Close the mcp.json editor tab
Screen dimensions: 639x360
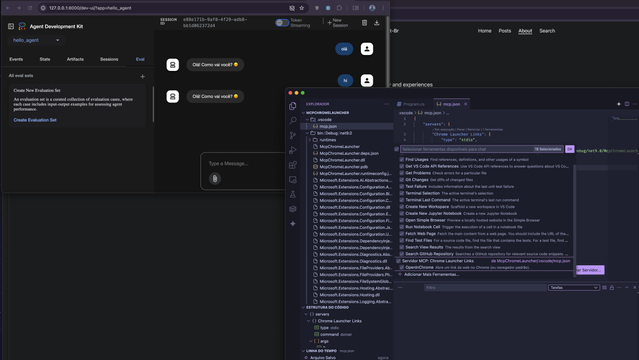pyautogui.click(x=465, y=104)
